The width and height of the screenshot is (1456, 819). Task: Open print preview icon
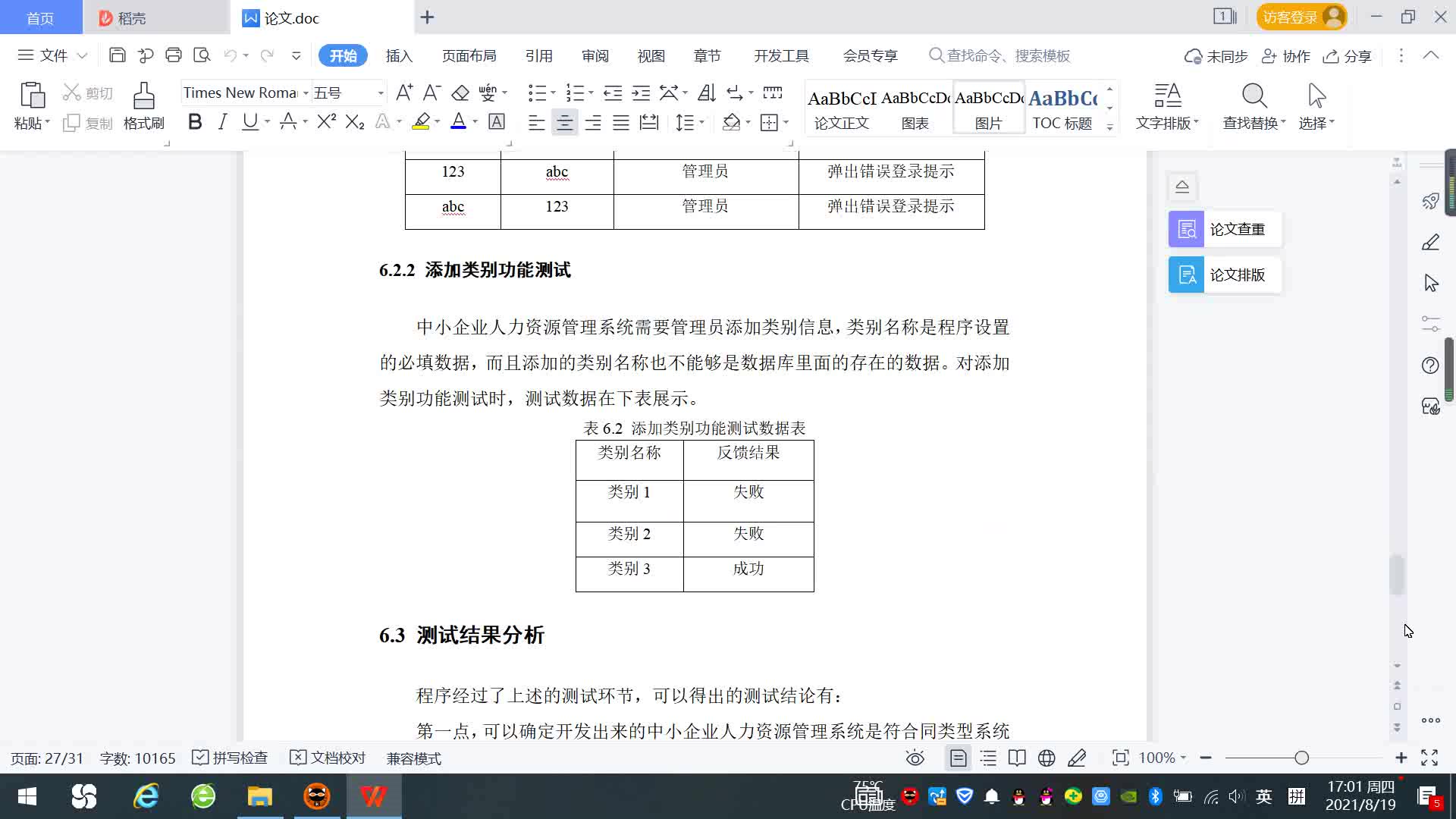pos(202,55)
